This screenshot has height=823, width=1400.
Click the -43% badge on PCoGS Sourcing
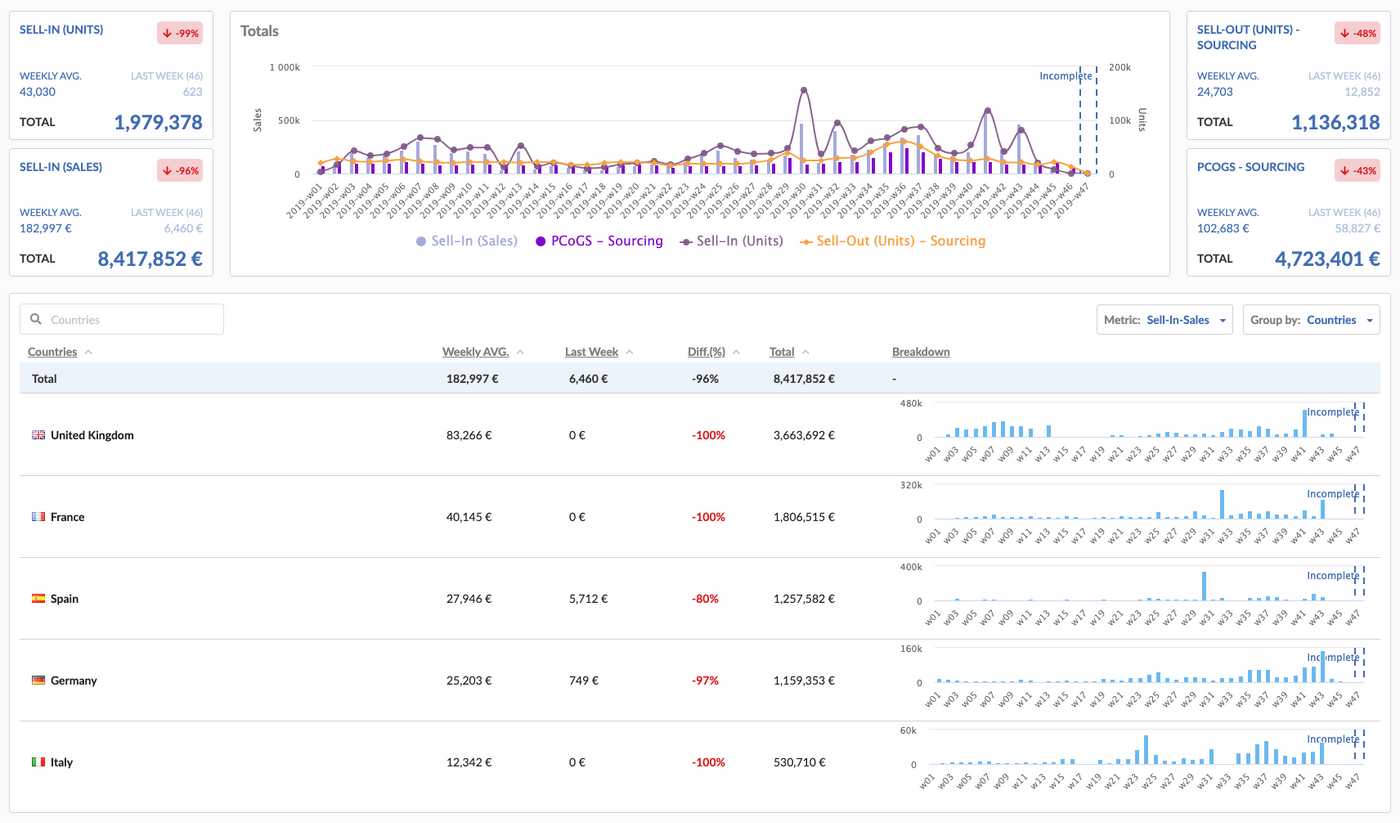pyautogui.click(x=1358, y=171)
